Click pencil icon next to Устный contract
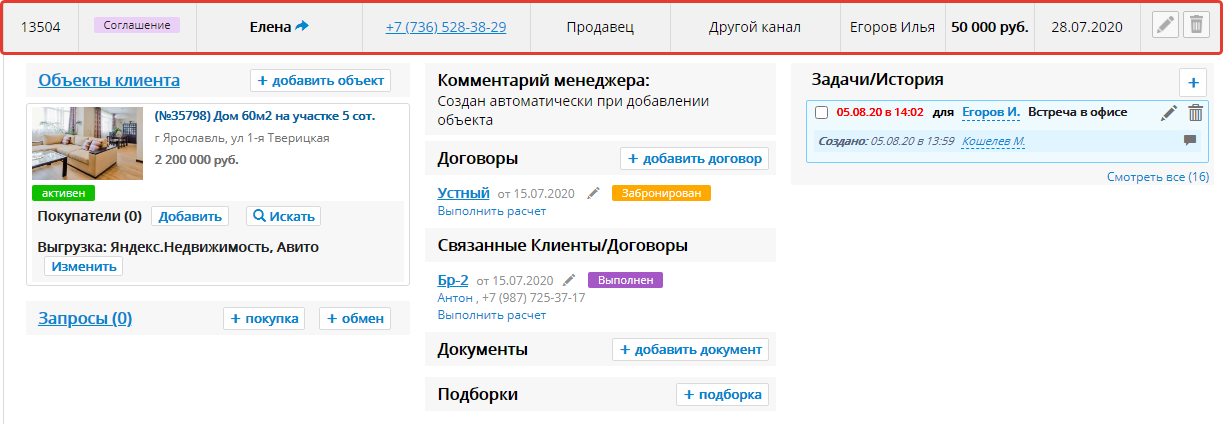This screenshot has height=424, width=1223. click(593, 193)
